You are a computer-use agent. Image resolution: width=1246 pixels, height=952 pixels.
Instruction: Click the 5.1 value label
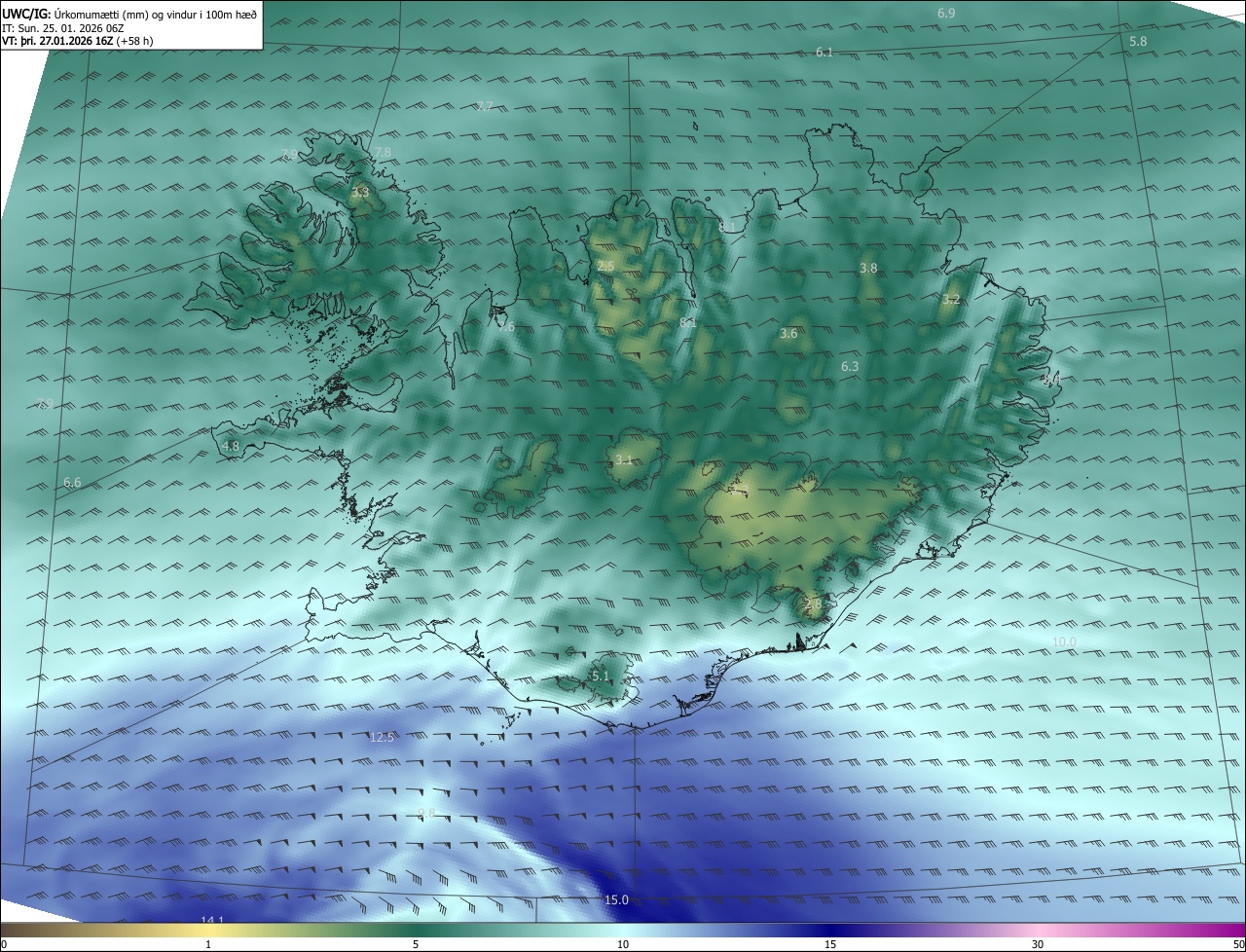[x=600, y=677]
